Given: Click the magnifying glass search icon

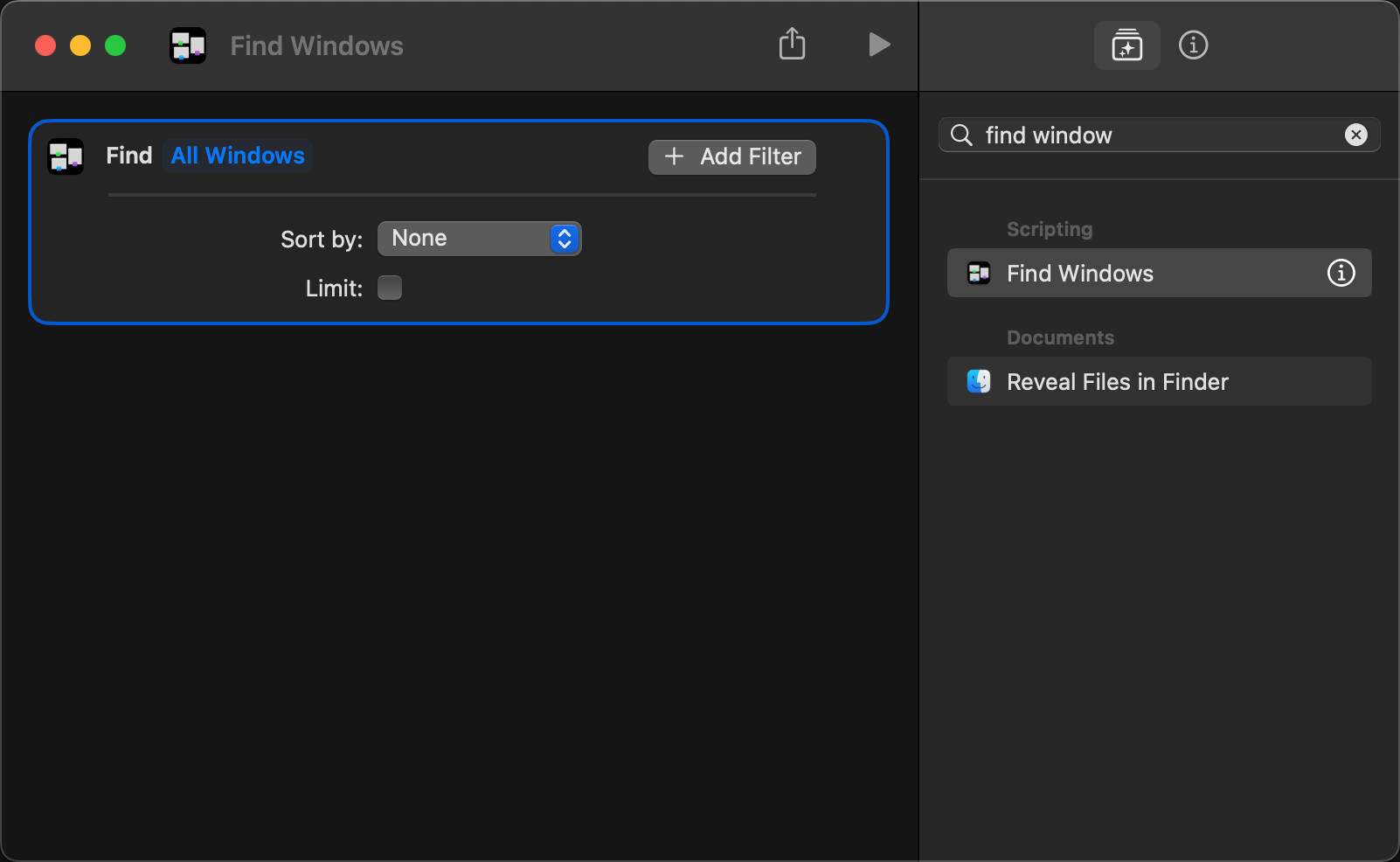Looking at the screenshot, I should (x=961, y=135).
